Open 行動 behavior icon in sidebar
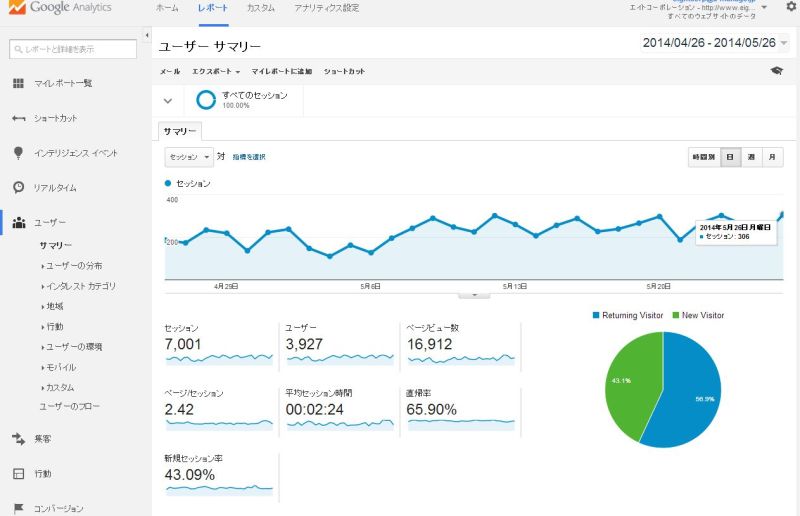 click(x=18, y=473)
